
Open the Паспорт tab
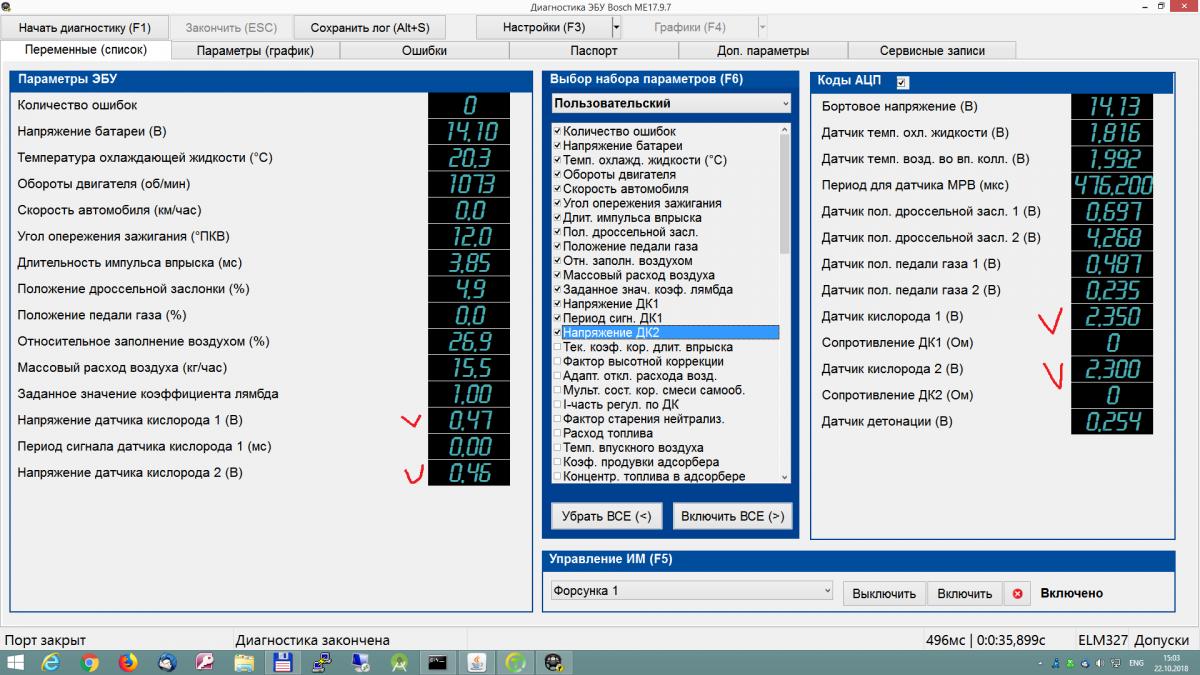click(593, 50)
